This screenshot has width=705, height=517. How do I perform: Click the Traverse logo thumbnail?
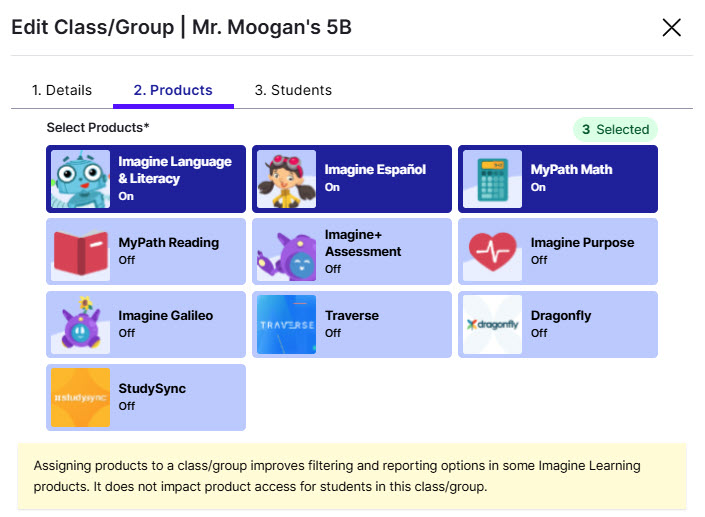click(286, 325)
